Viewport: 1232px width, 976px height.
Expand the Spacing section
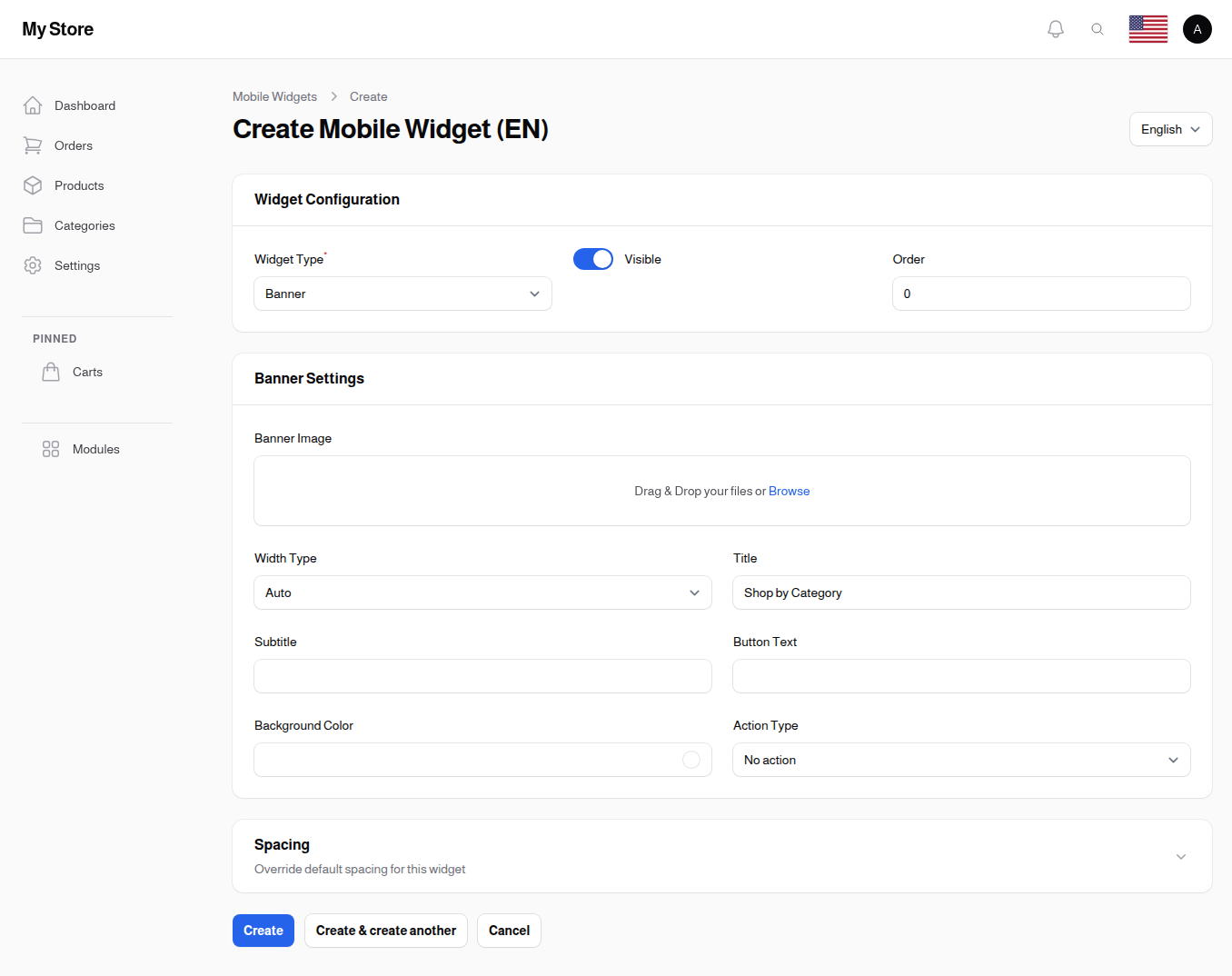pyautogui.click(x=1180, y=856)
